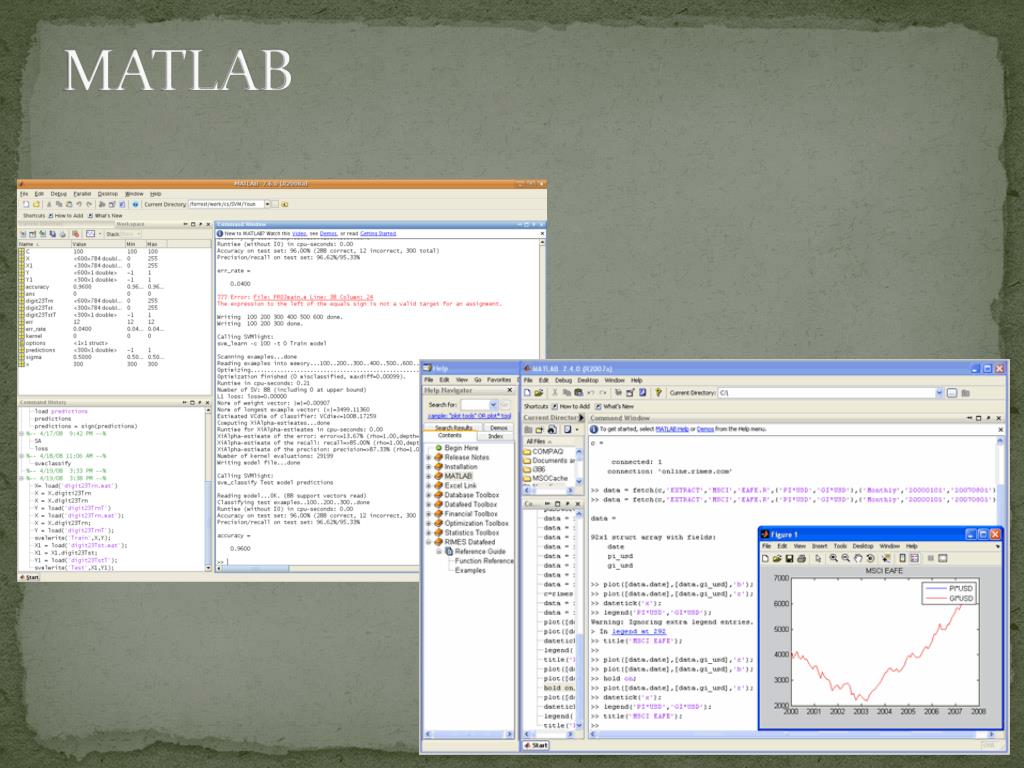Click Insert Legend icon in Figure 1 toolbar

[x=914, y=558]
